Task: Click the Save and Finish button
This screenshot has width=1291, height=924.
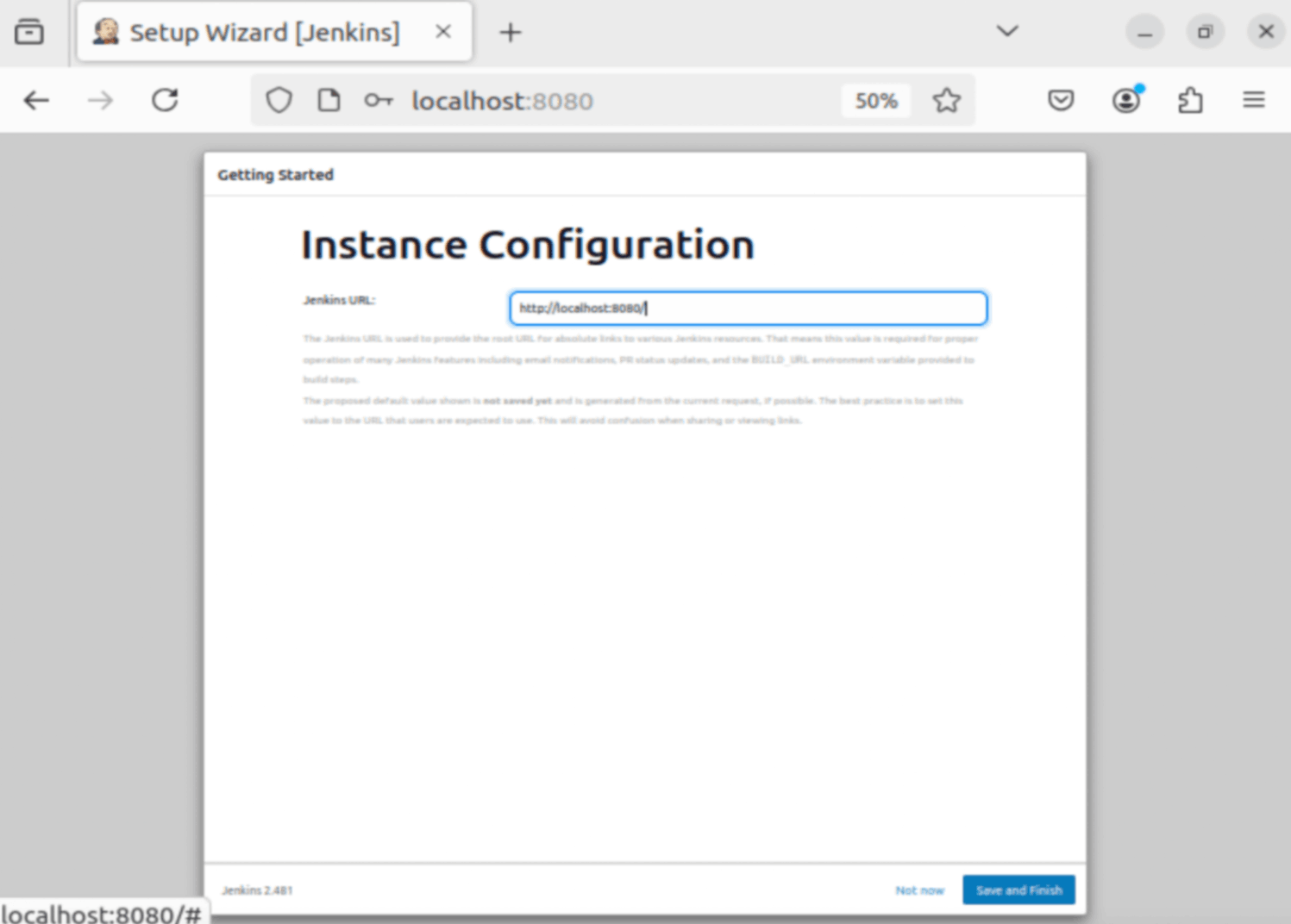Action: click(x=1018, y=890)
